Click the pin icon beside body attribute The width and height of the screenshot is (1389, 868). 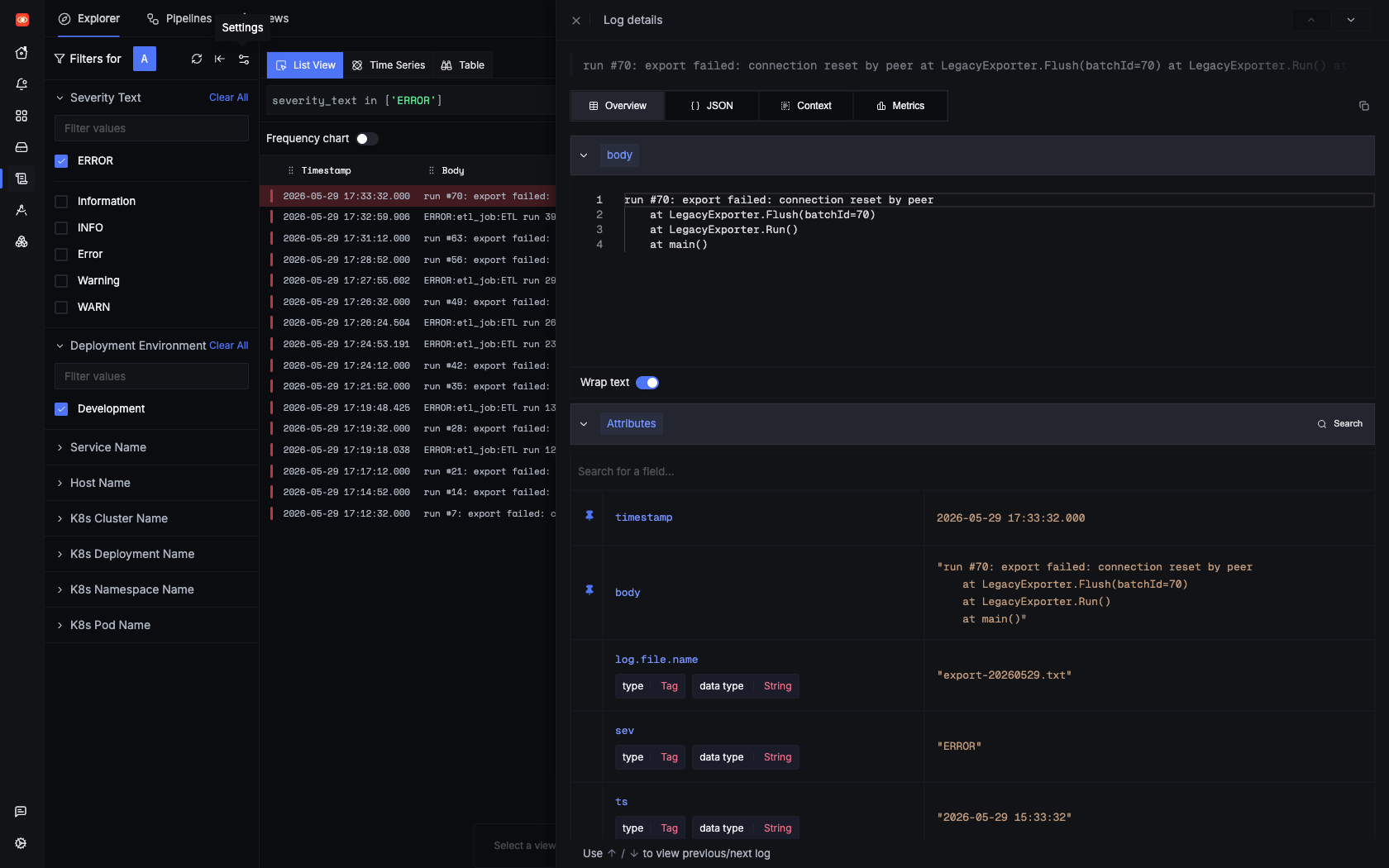tap(589, 589)
